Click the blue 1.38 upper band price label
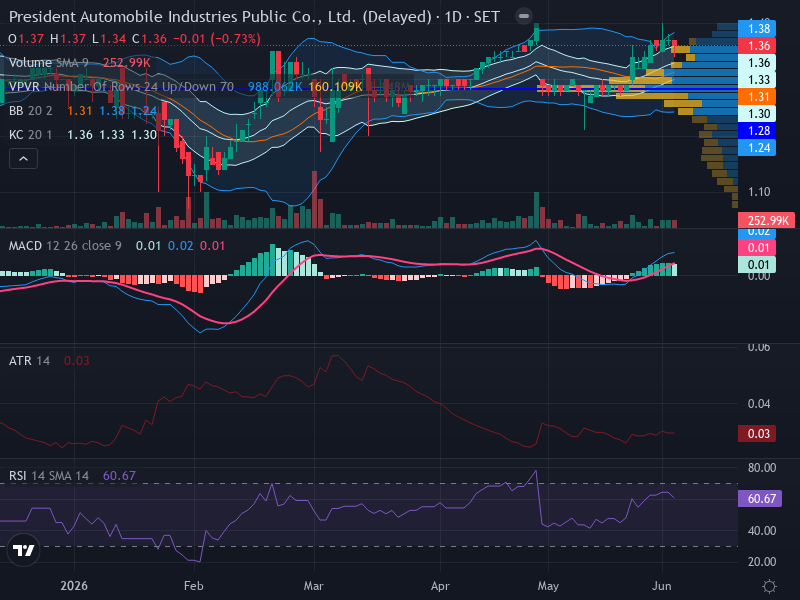This screenshot has height=600, width=800. (757, 29)
